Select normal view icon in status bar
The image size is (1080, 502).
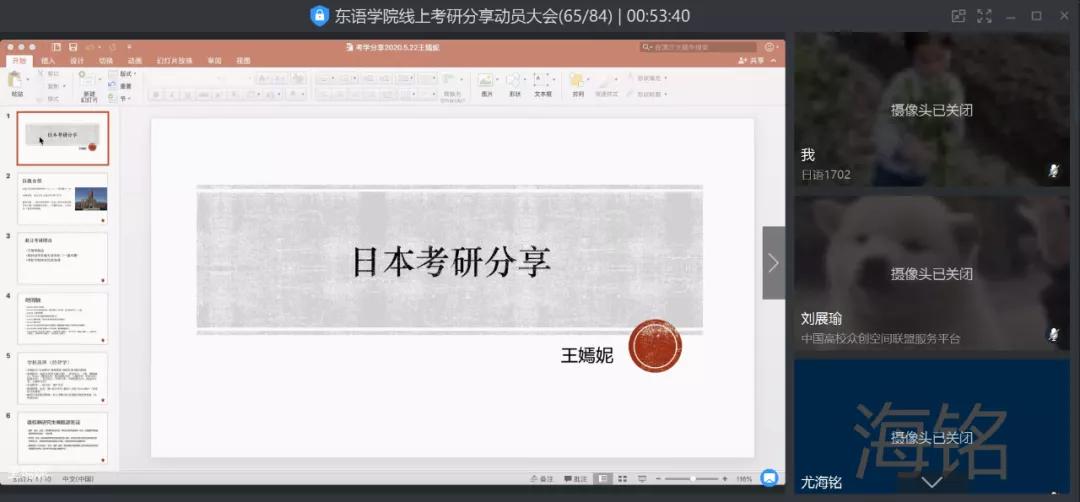[x=603, y=479]
